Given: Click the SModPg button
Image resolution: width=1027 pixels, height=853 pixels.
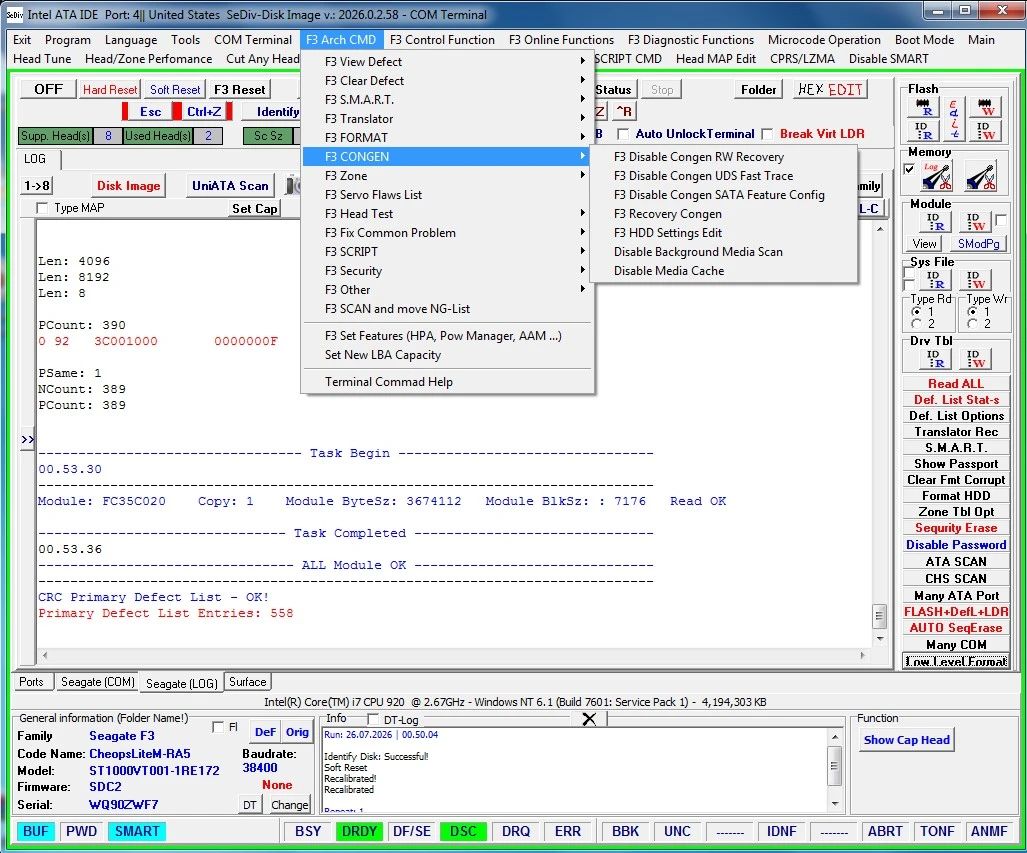Looking at the screenshot, I should coord(979,244).
